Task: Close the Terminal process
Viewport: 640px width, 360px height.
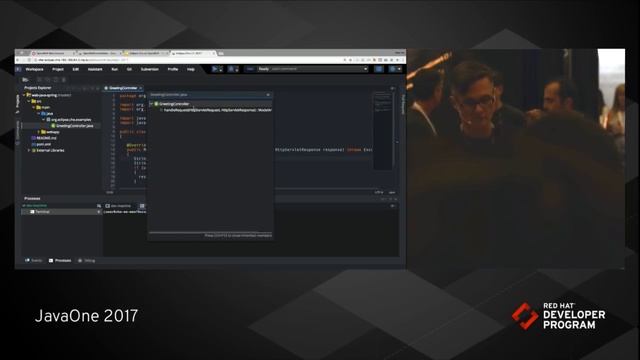Action: tap(98, 212)
